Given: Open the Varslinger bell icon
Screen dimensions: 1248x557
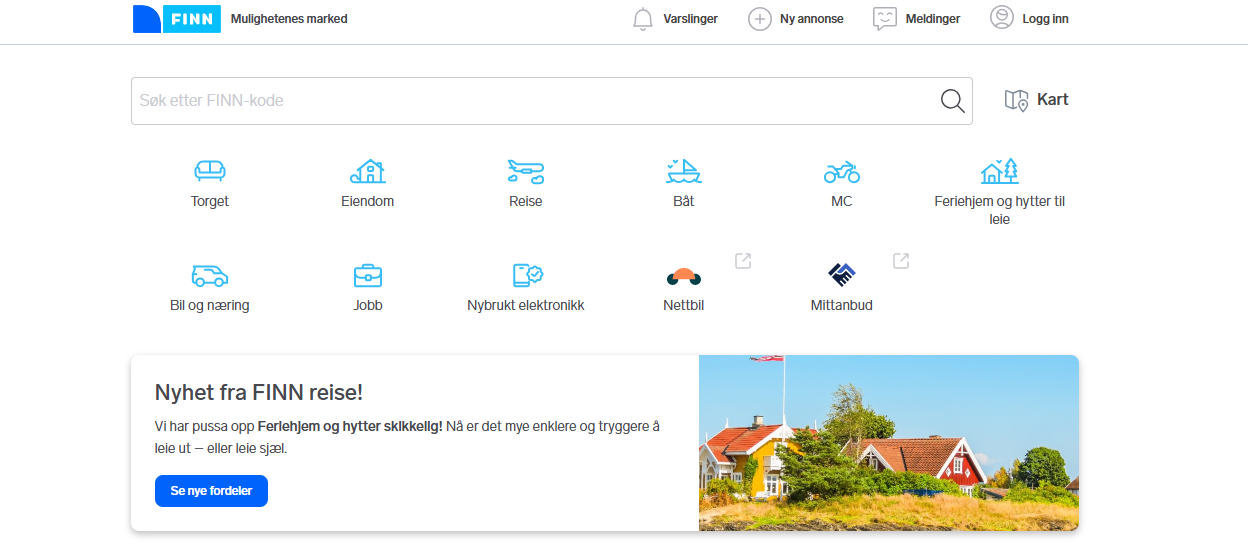Looking at the screenshot, I should [643, 19].
